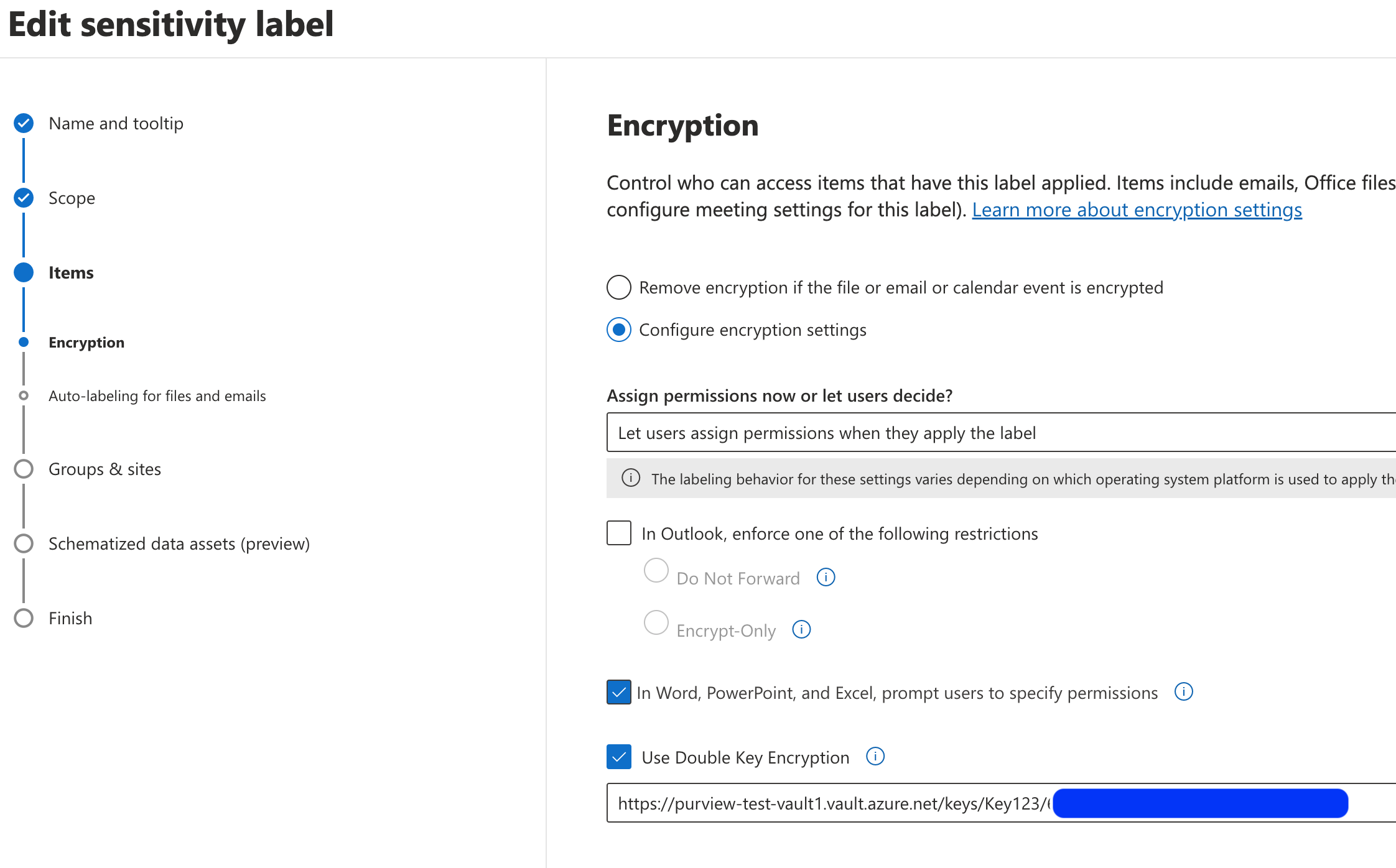The width and height of the screenshot is (1396, 868).
Task: Uncheck the Word, PowerPoint, and Excel prompt option
Action: 618,692
